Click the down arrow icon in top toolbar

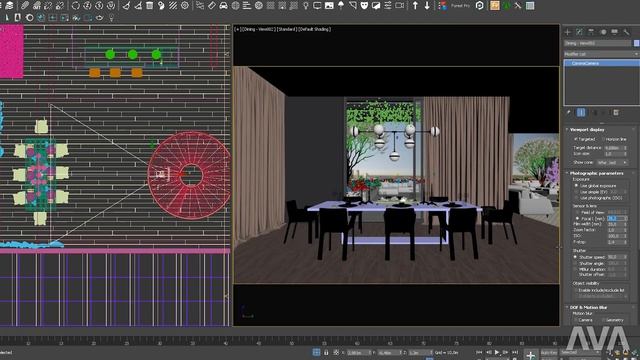click(427, 6)
